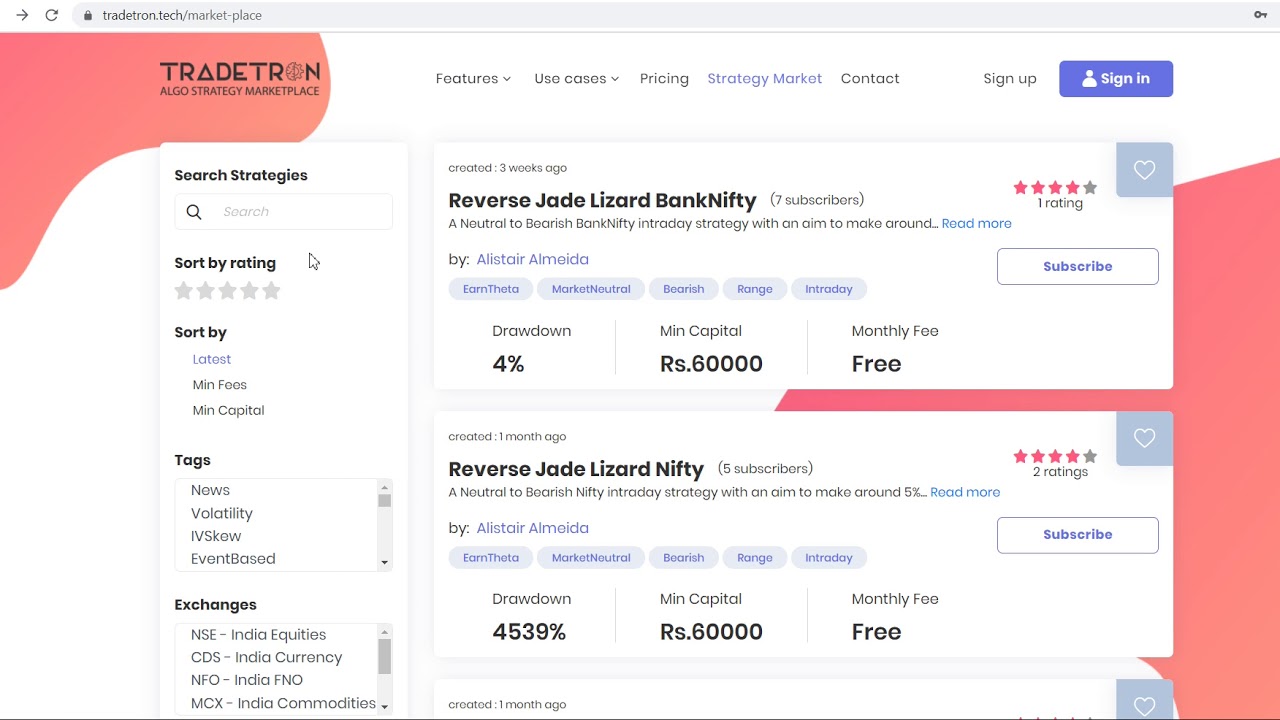The width and height of the screenshot is (1280, 720).
Task: Click the Tags list scroll-up arrow
Action: tap(384, 486)
